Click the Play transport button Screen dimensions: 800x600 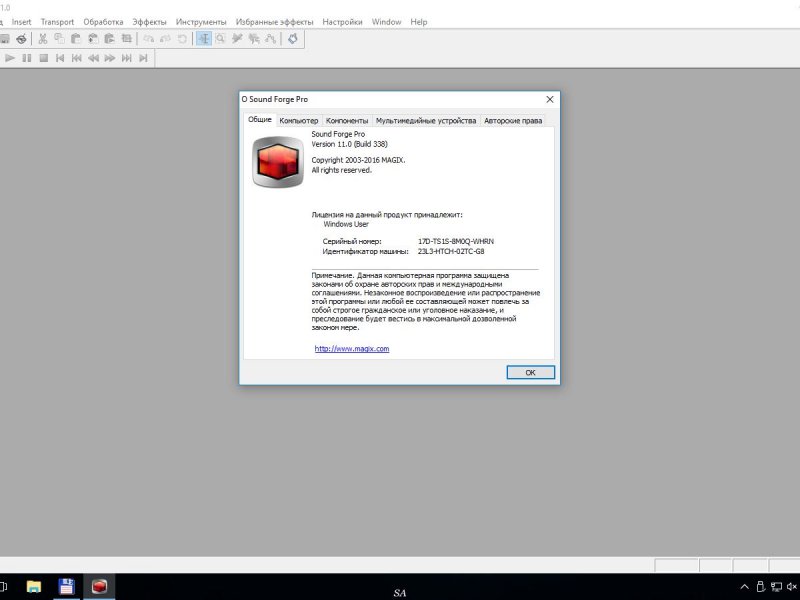tap(10, 58)
